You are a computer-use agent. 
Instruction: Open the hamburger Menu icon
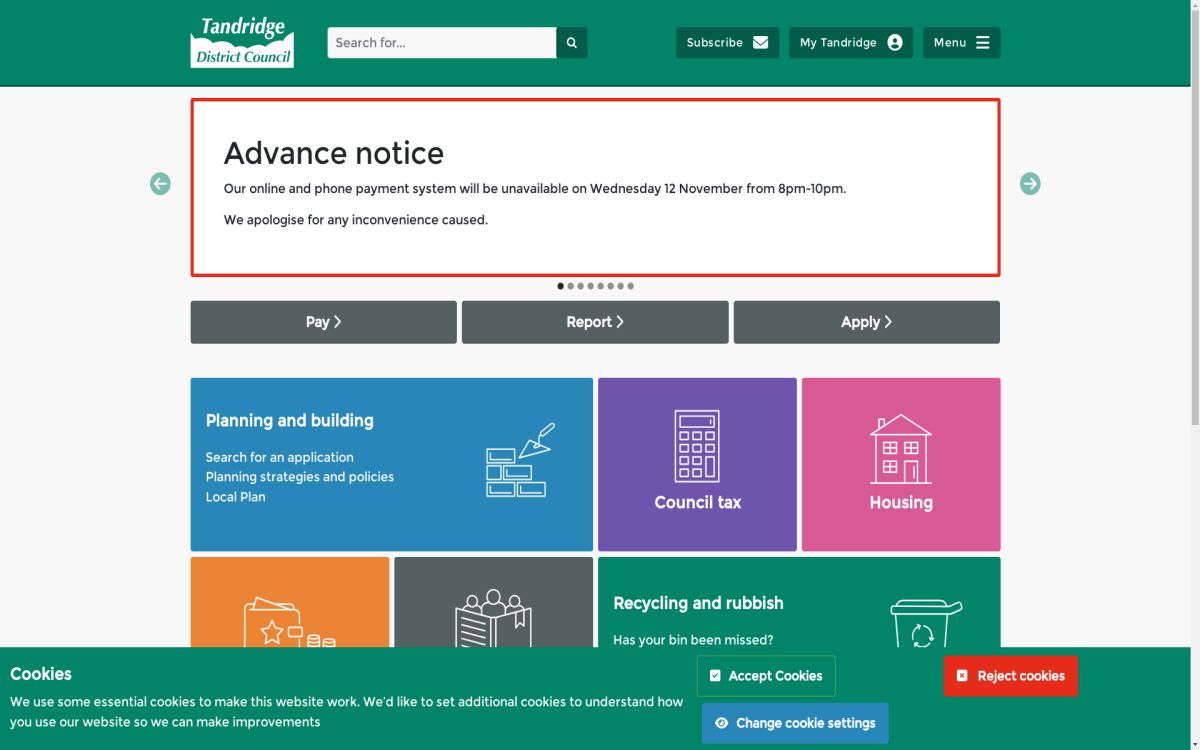coord(981,42)
